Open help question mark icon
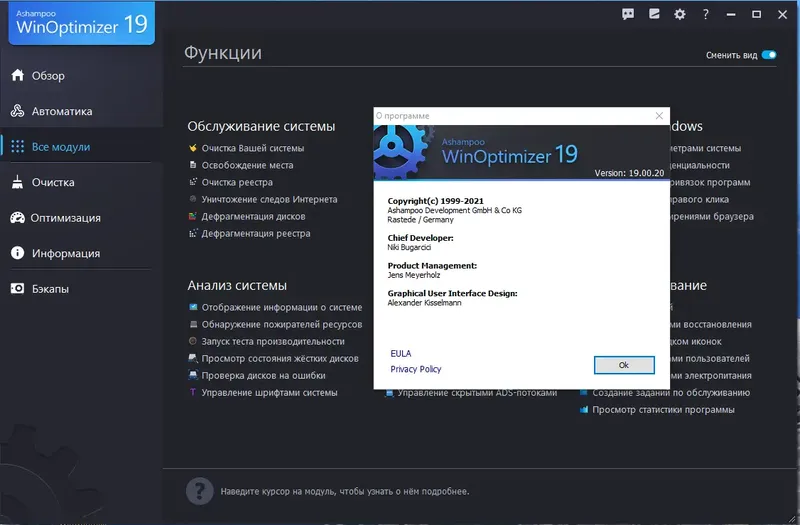Image resolution: width=800 pixels, height=525 pixels. tap(706, 14)
